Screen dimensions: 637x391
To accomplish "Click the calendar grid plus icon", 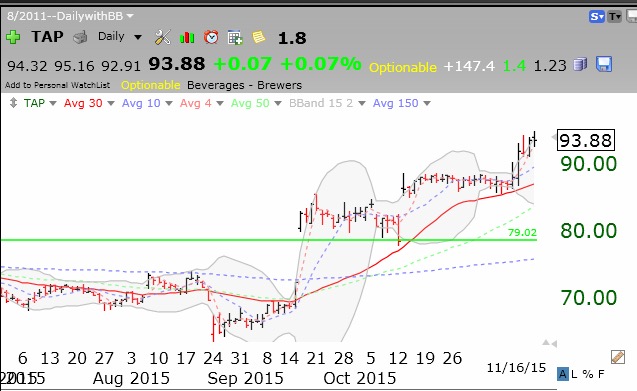I will click(x=235, y=37).
